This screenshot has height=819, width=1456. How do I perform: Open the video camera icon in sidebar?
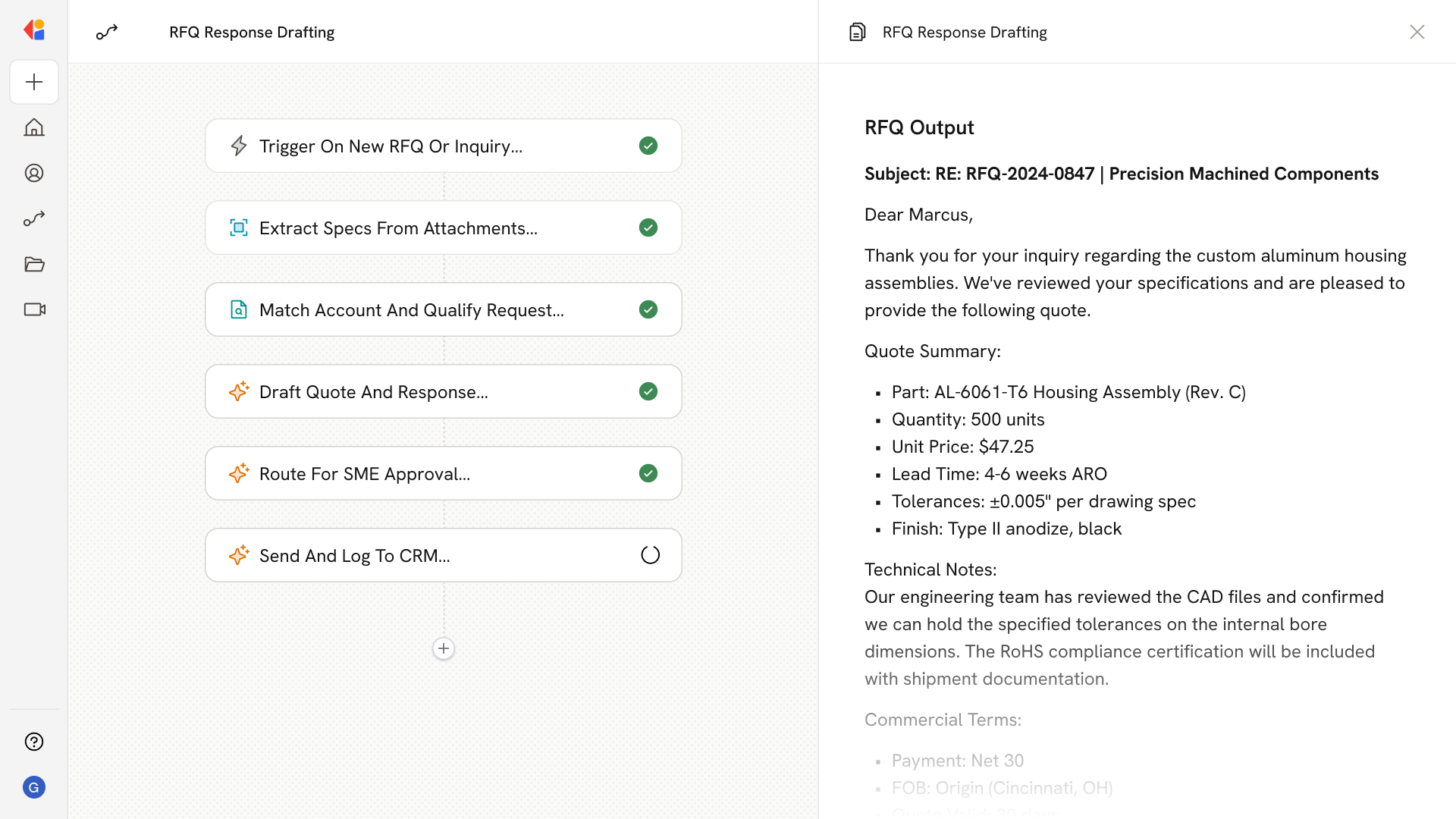(x=34, y=309)
